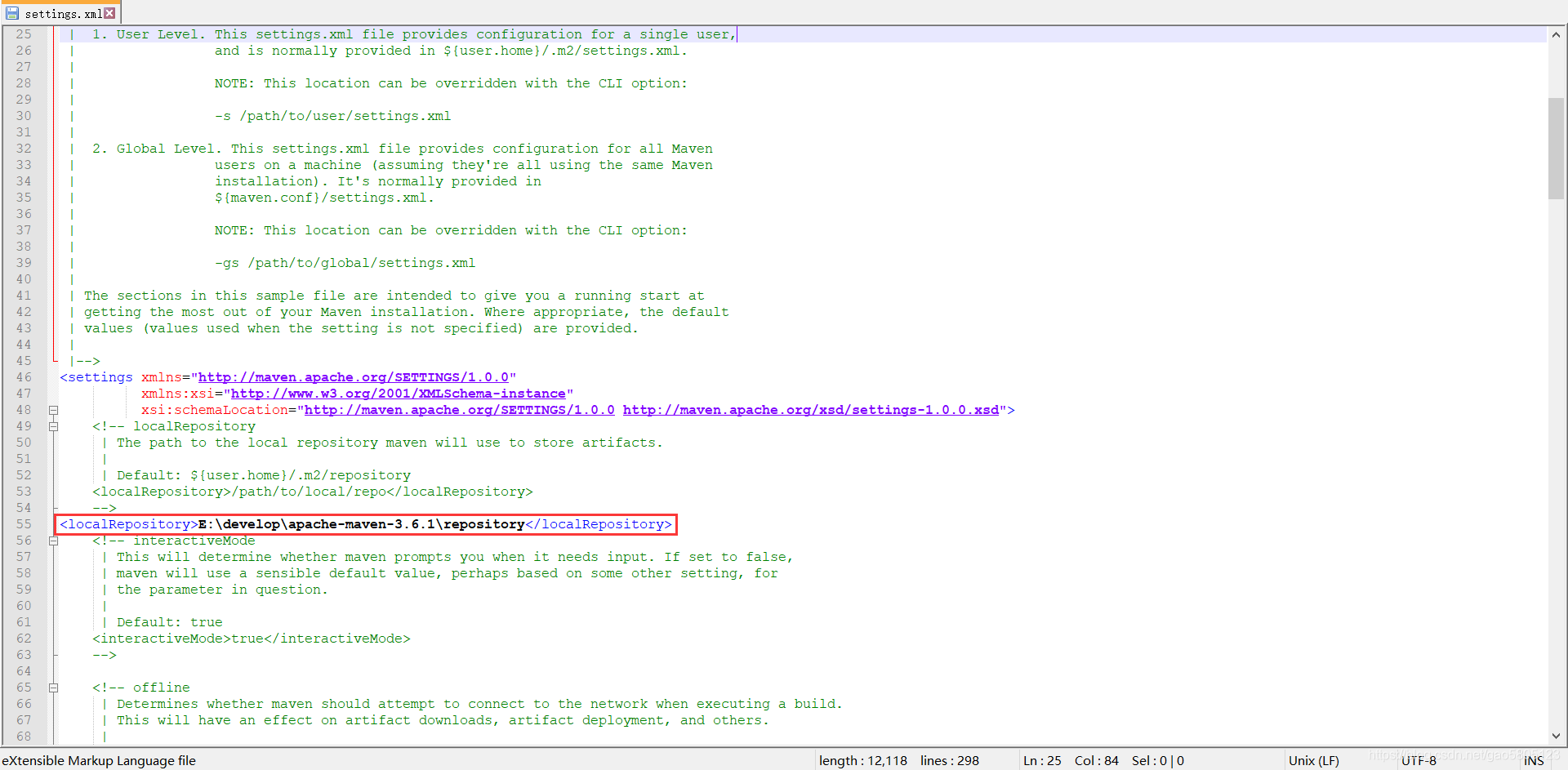
Task: Open the xmlns link maven.apache.org/SETTINGS/1.0.0 on line 46
Action: click(354, 377)
